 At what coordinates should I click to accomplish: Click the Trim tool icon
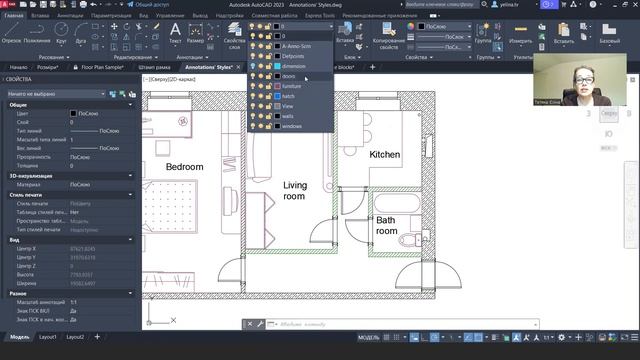(x=139, y=27)
